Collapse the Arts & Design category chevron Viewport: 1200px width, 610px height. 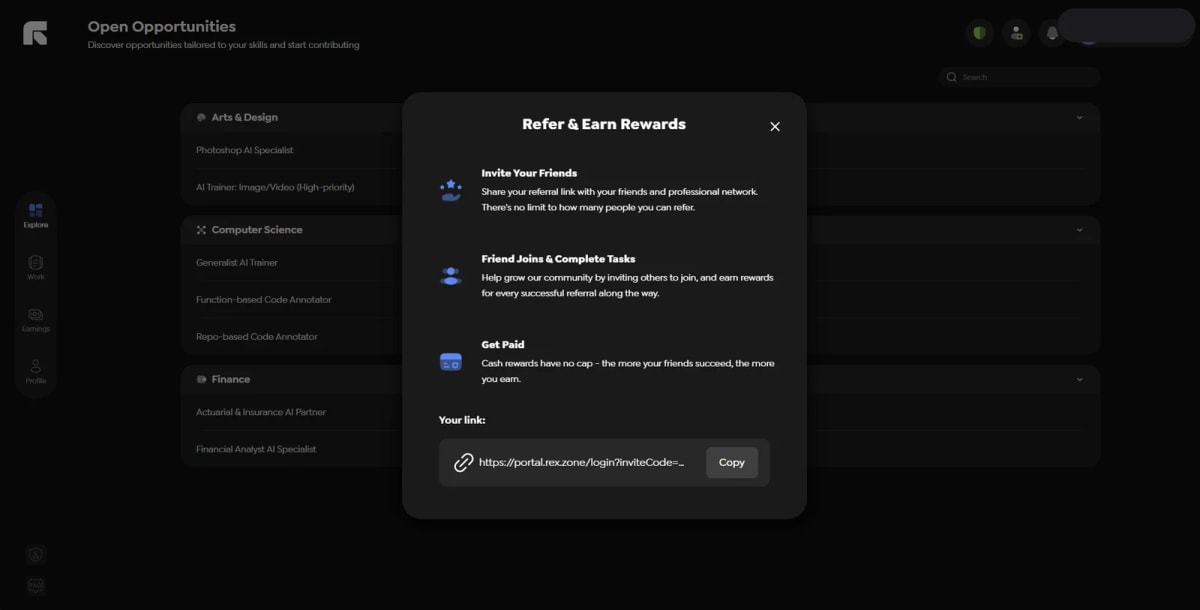pyautogui.click(x=1079, y=117)
